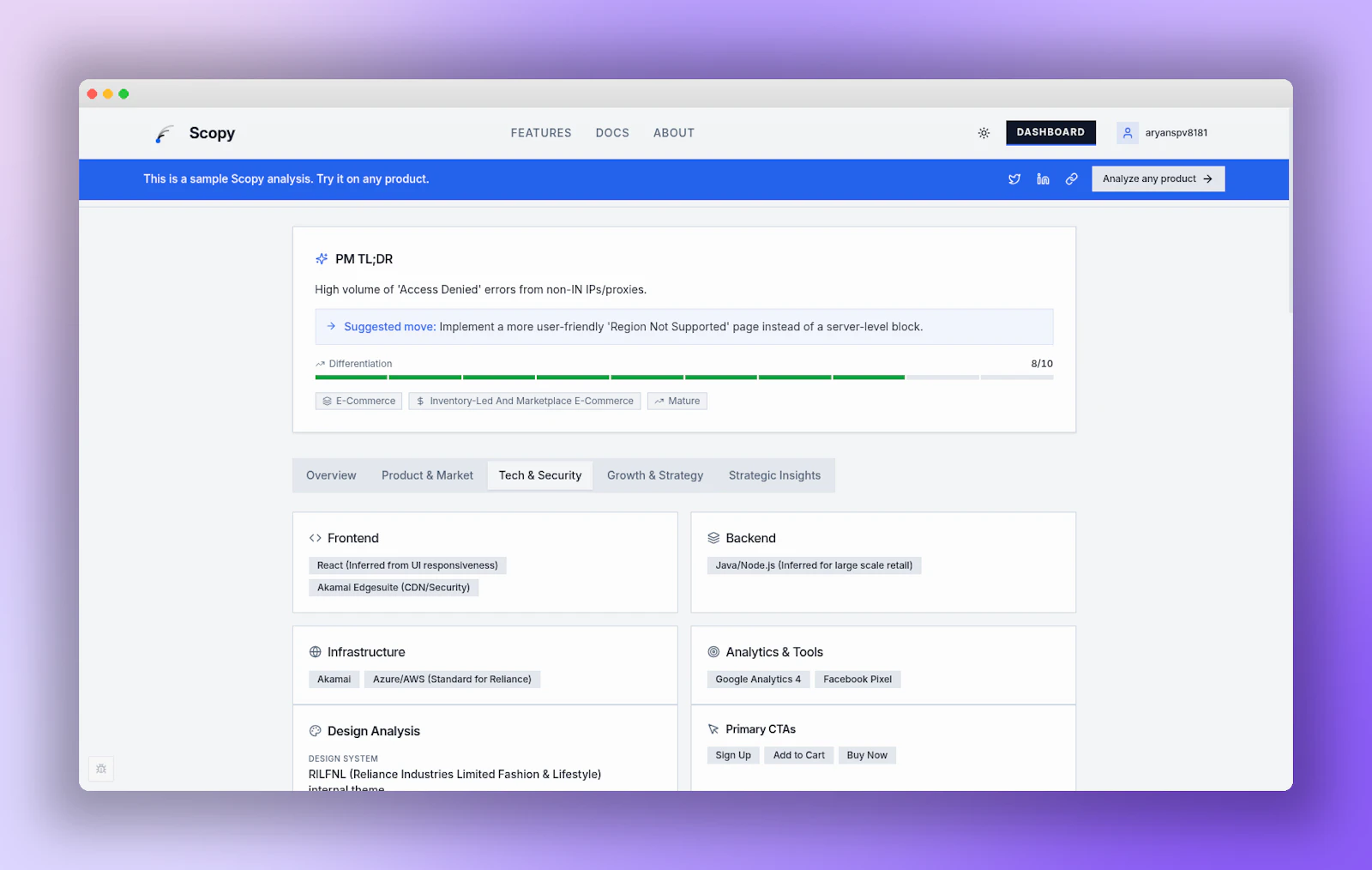Image resolution: width=1372 pixels, height=870 pixels.
Task: Click the PM TL;DR sparkle icon
Action: (x=322, y=259)
